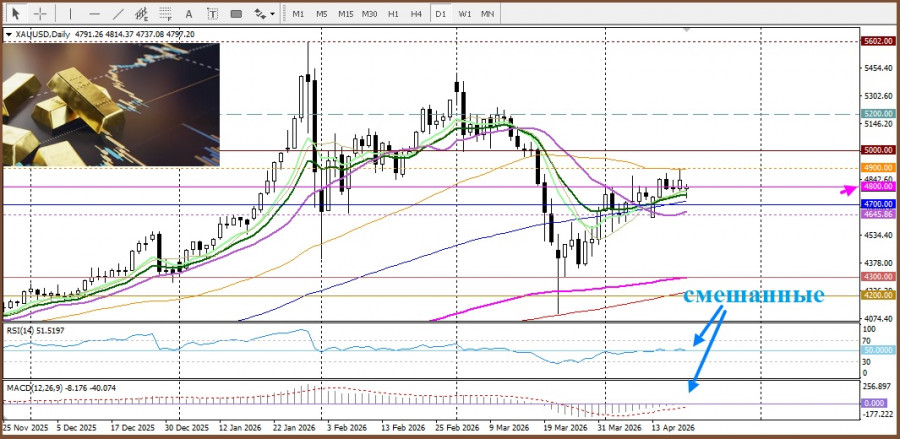The height and width of the screenshot is (439, 900).
Task: Expand the XAUUSD,Daily chart menu triangle
Action: [9, 34]
